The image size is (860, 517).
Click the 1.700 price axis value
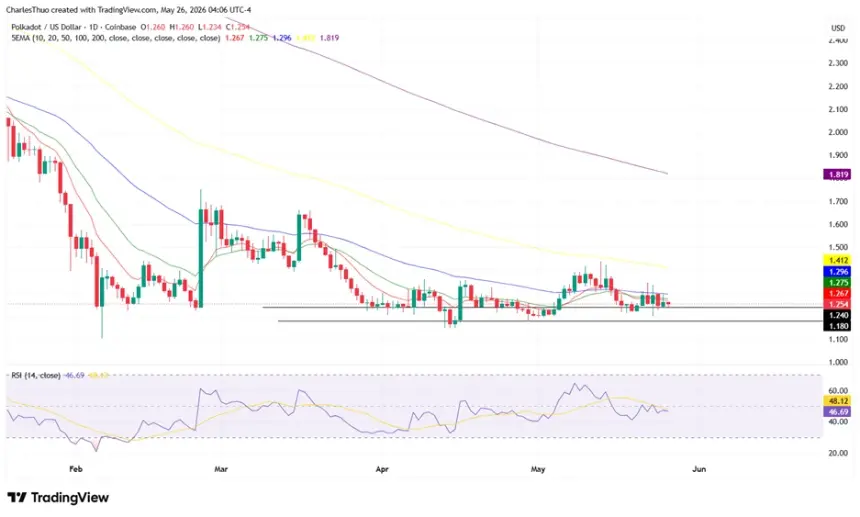[839, 202]
